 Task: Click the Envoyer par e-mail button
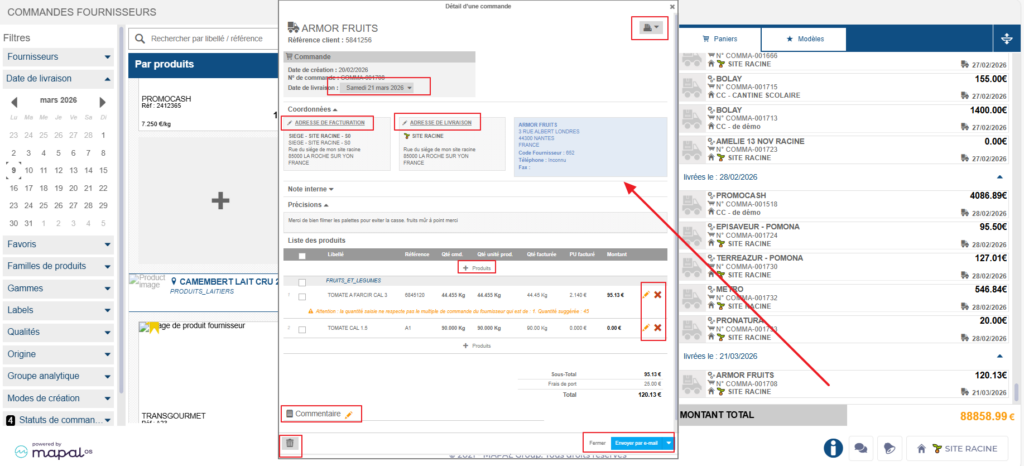(636, 443)
